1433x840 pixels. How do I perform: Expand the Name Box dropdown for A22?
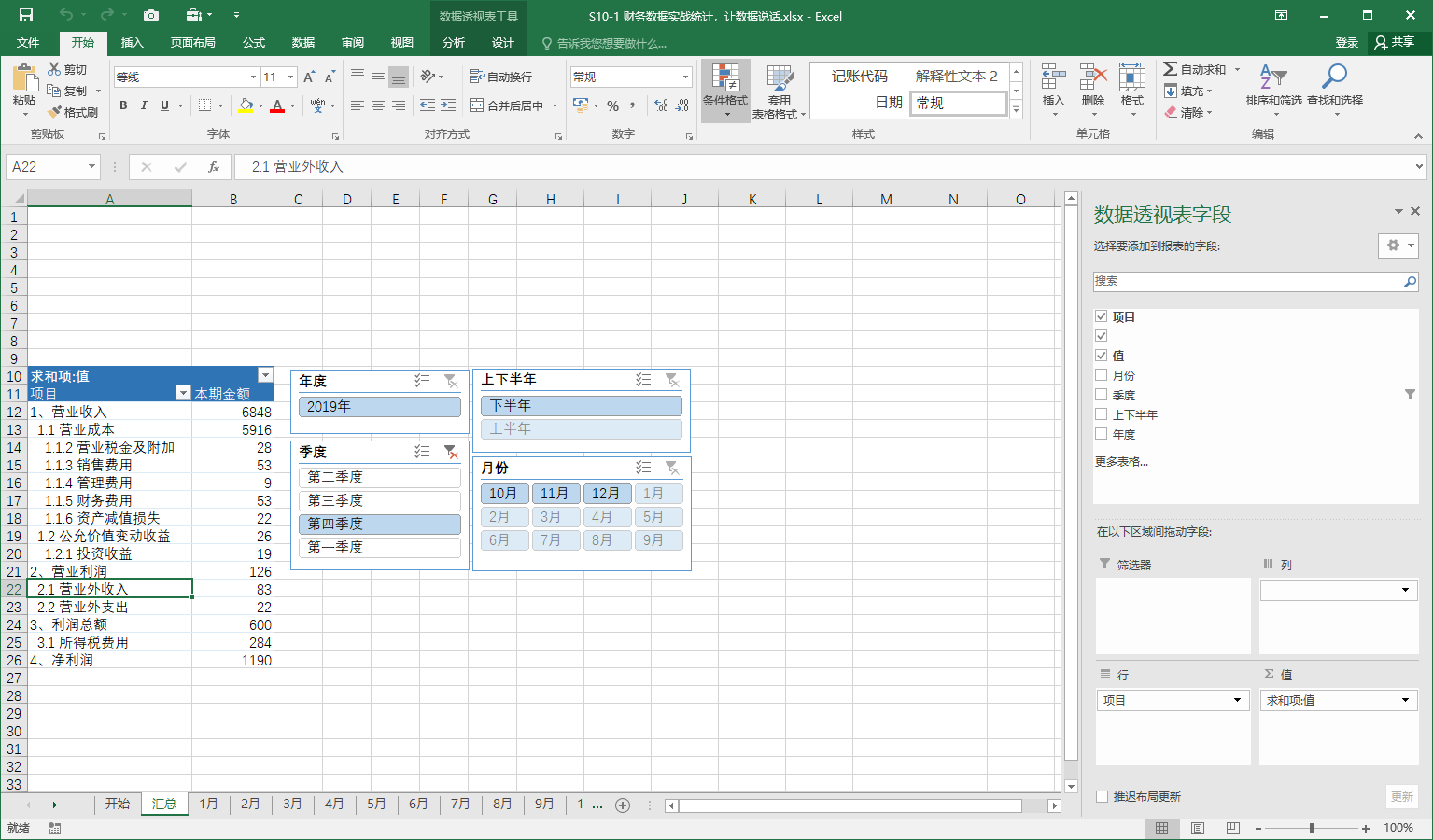[91, 167]
